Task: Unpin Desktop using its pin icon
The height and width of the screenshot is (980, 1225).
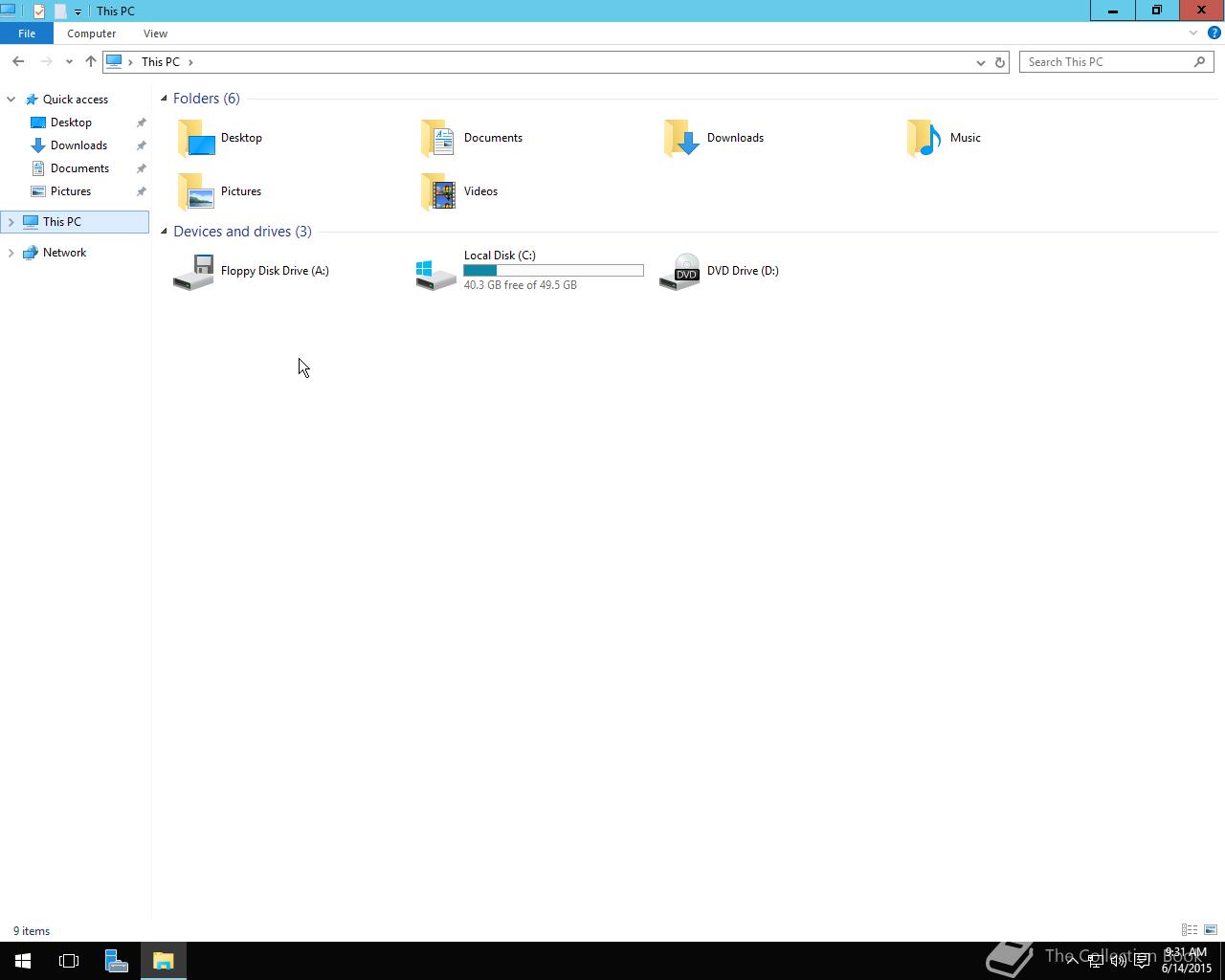Action: click(x=141, y=122)
